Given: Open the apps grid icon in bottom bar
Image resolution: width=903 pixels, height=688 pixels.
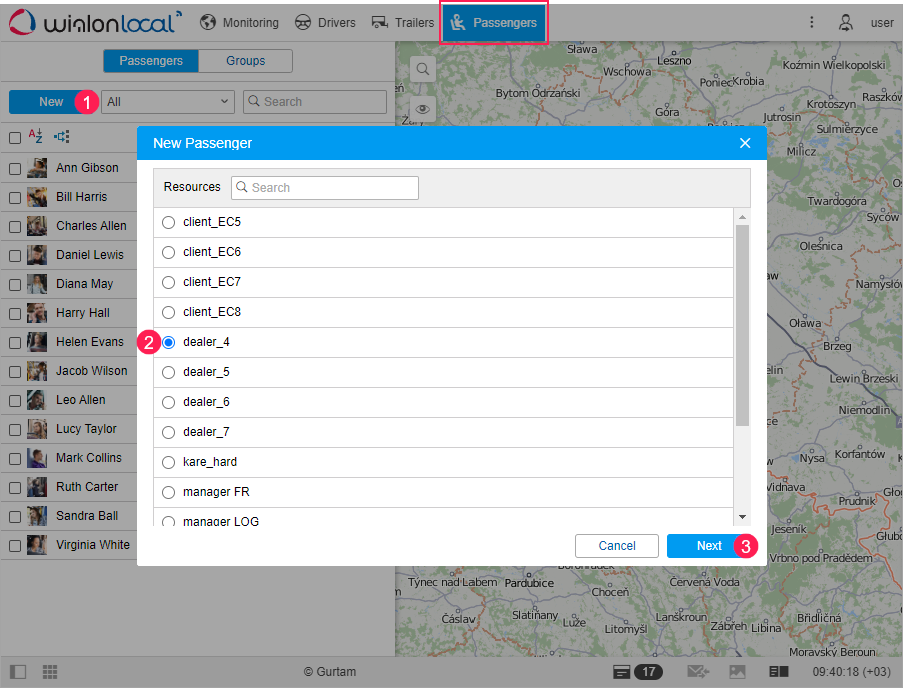Looking at the screenshot, I should point(50,671).
